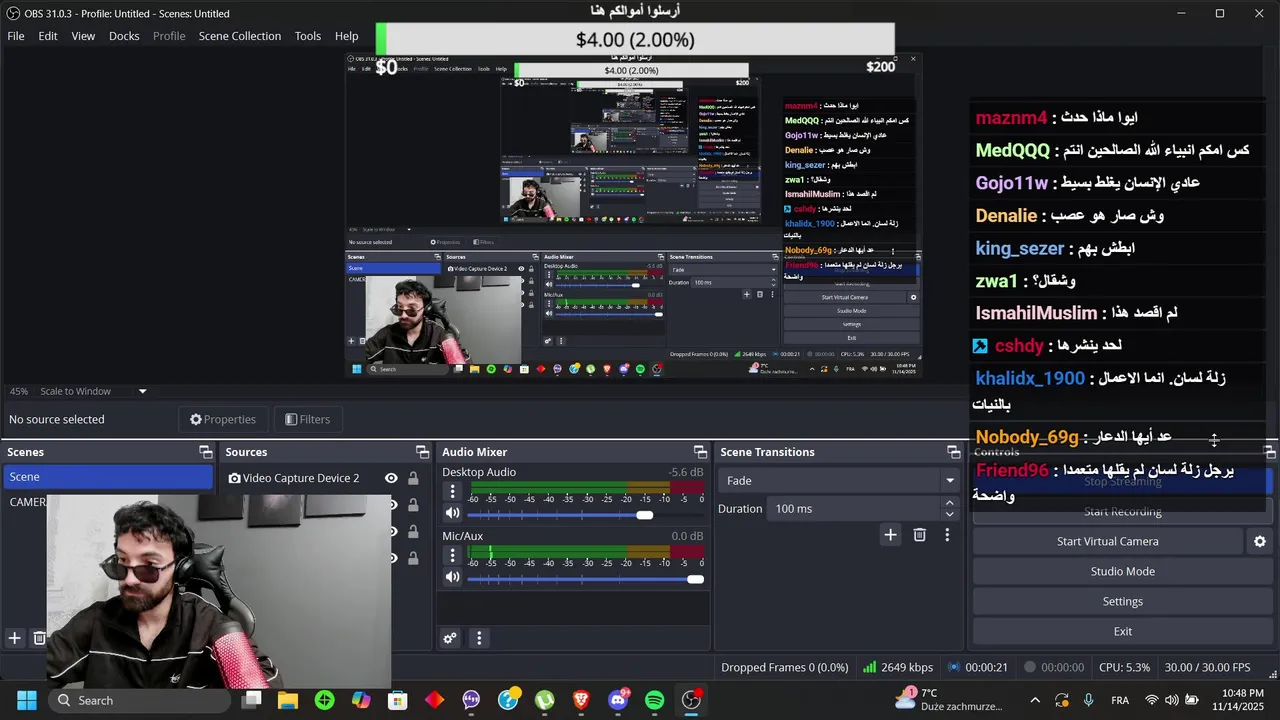The height and width of the screenshot is (720, 1280).
Task: Open Scale to Window zoom dropdown
Action: pos(142,391)
